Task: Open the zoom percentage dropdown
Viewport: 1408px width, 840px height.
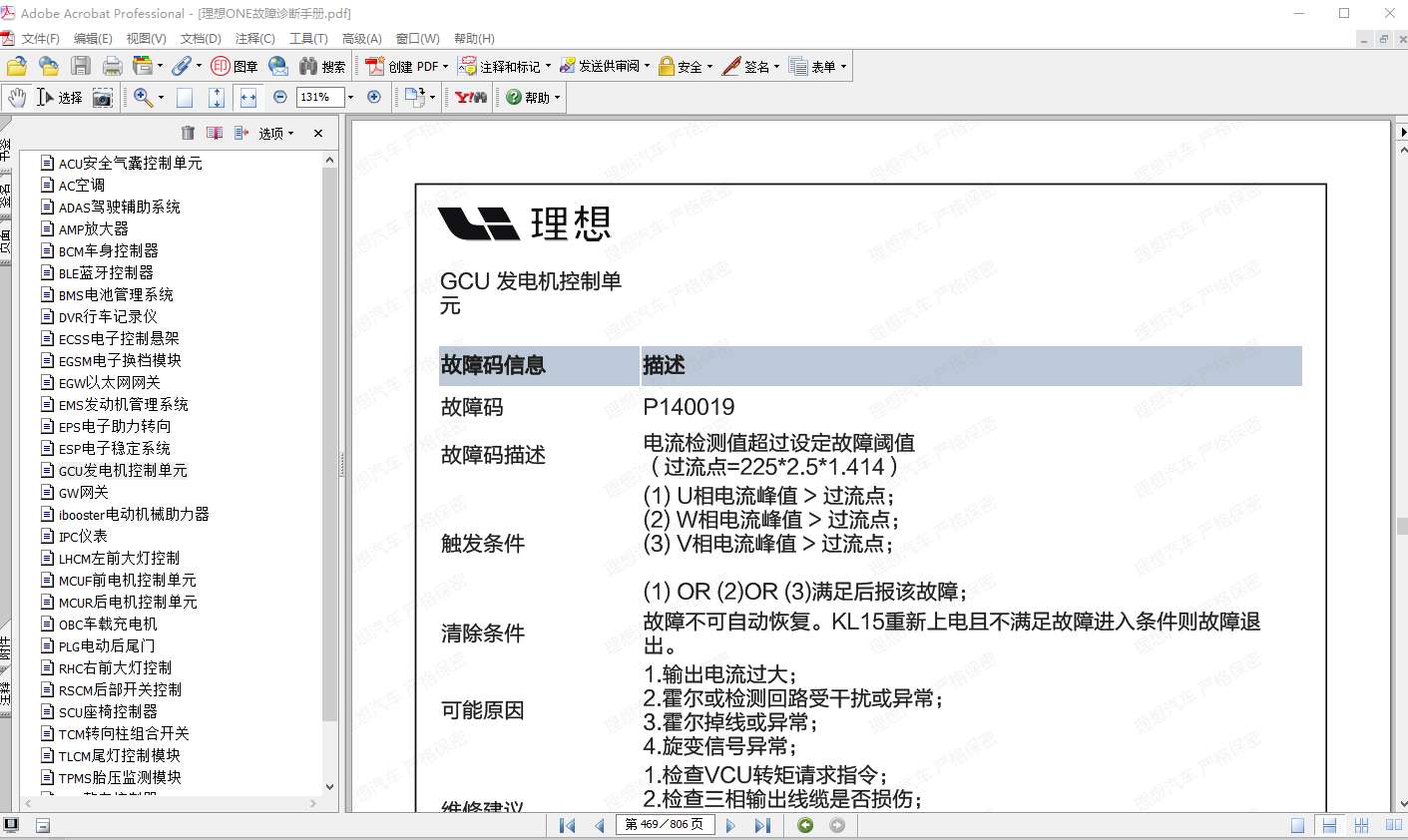Action: pos(350,97)
